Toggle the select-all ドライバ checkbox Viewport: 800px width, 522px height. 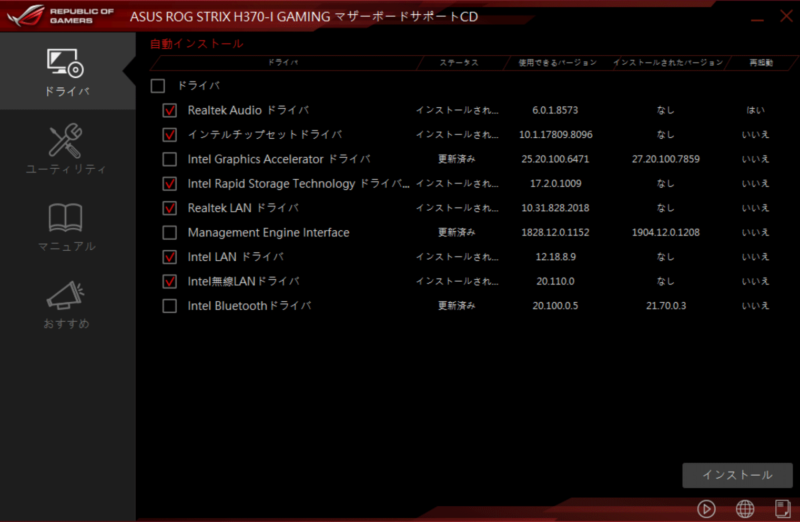click(158, 86)
